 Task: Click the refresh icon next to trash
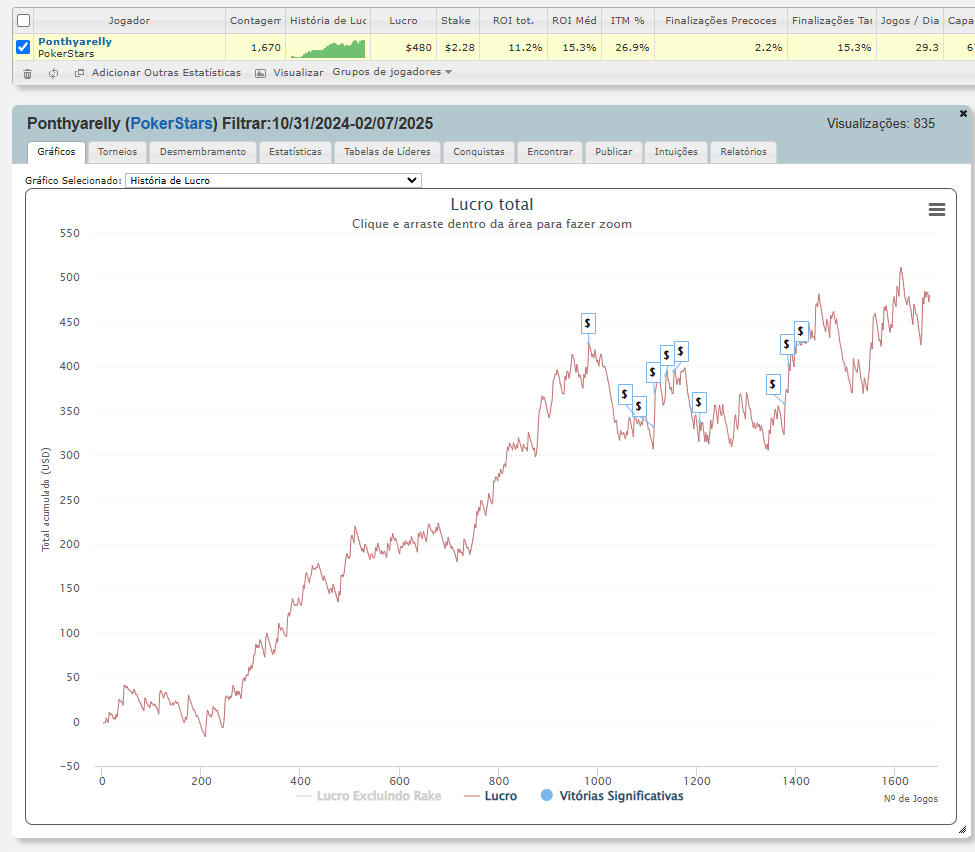(53, 73)
